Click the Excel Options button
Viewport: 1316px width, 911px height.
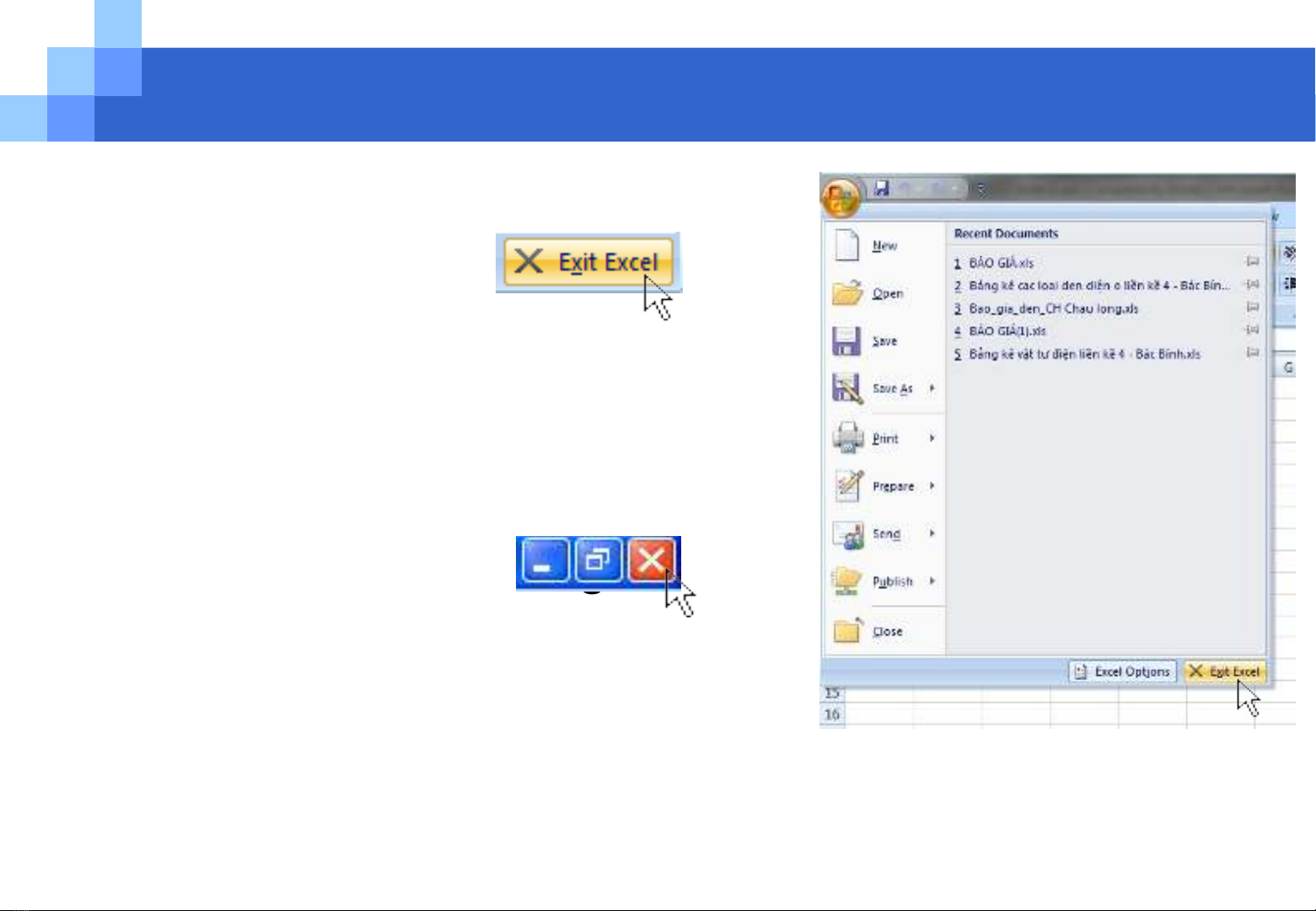(x=1123, y=672)
